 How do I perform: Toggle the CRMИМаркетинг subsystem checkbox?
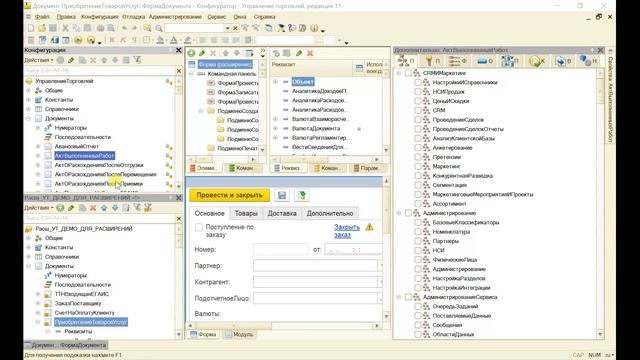coord(408,73)
